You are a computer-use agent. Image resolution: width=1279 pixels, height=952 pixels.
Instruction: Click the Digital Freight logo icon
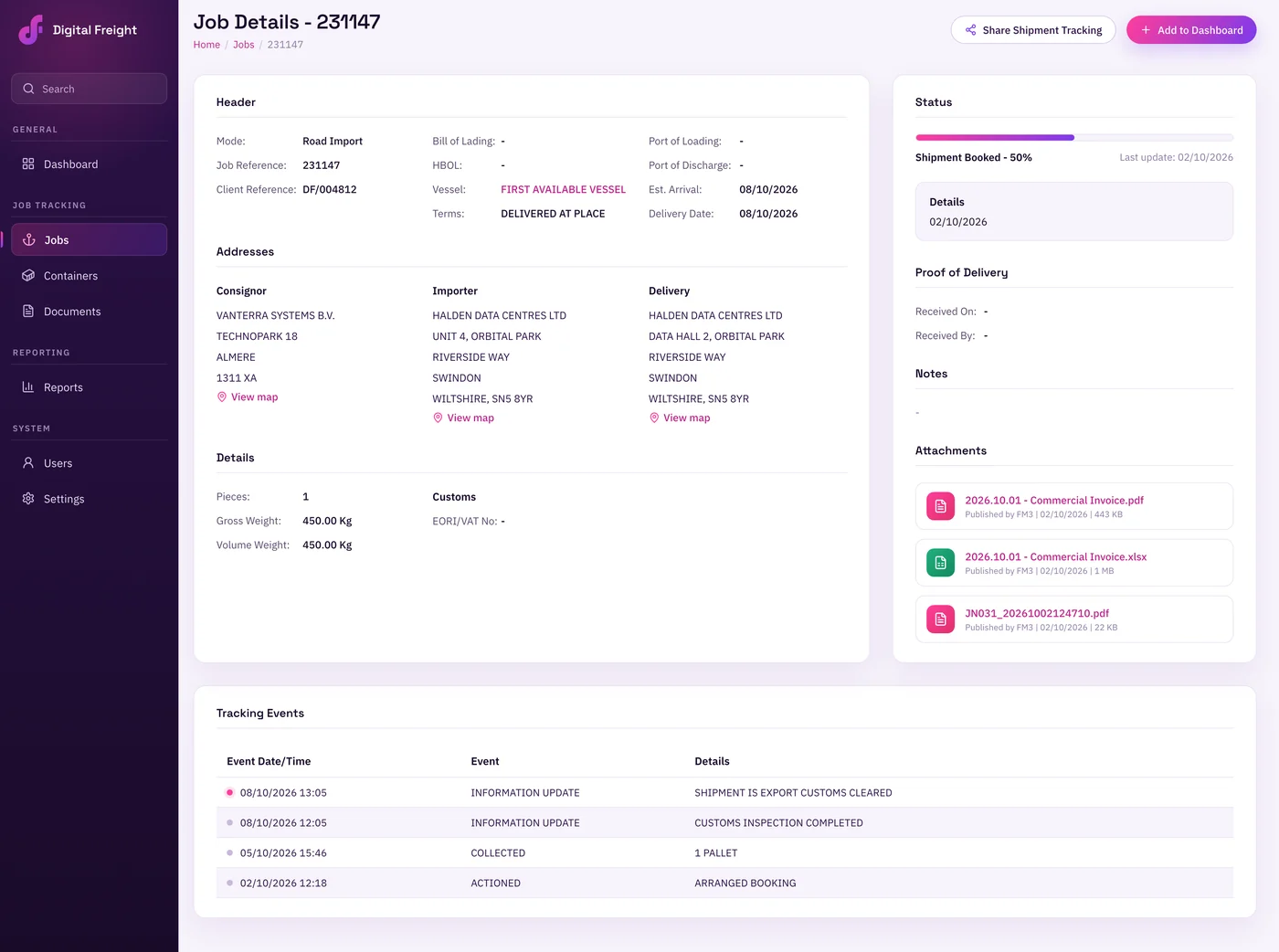coord(31,30)
